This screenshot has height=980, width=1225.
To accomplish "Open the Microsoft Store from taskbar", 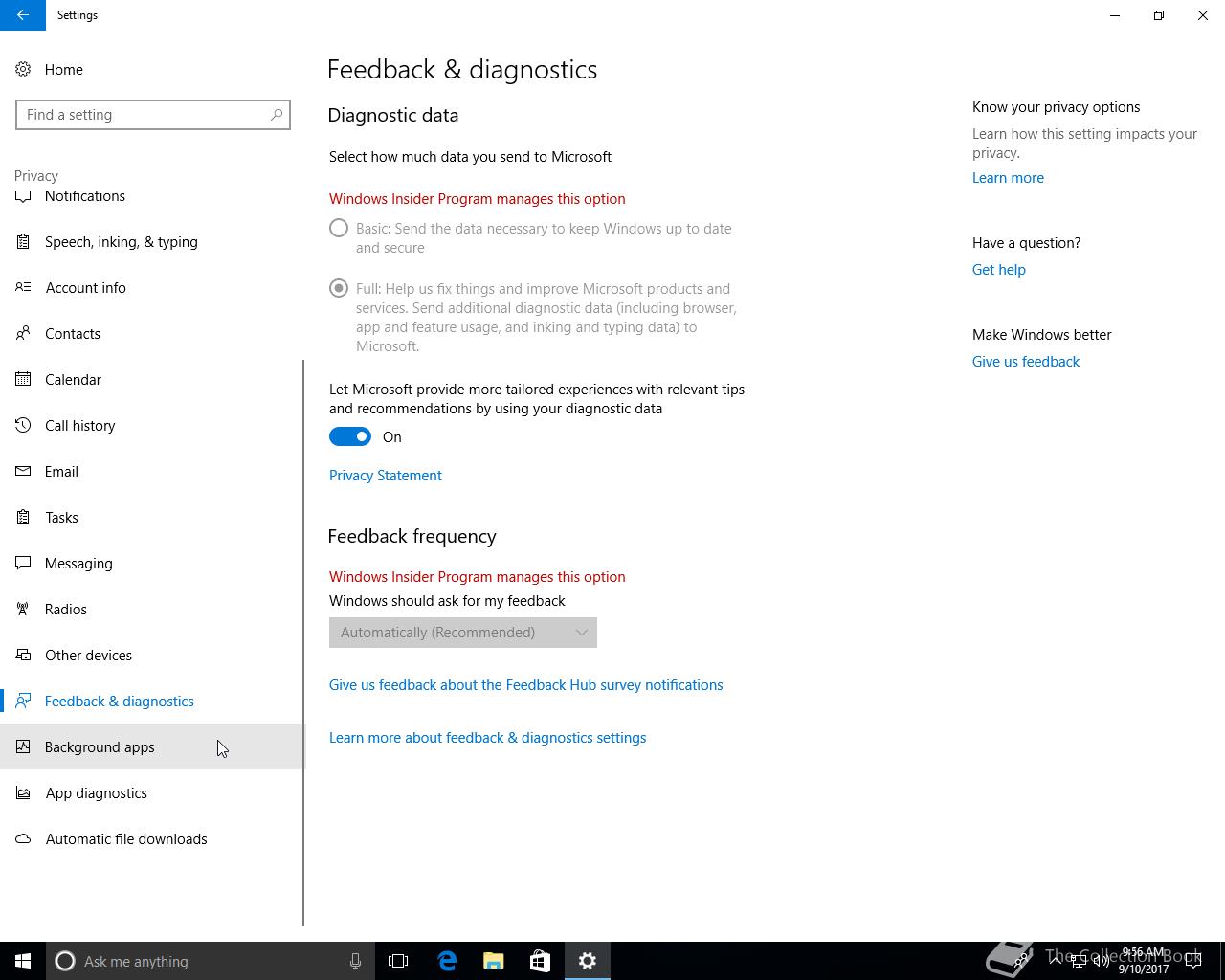I will coord(541,961).
